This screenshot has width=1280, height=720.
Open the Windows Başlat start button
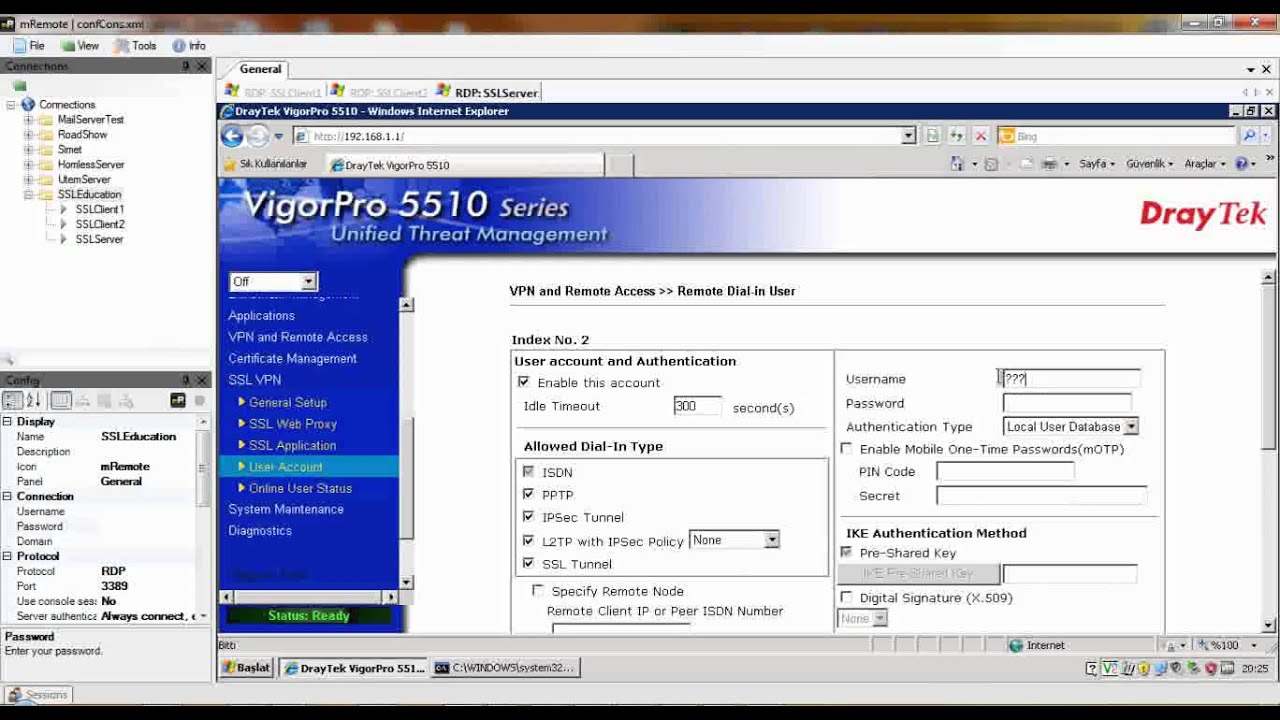click(x=247, y=668)
